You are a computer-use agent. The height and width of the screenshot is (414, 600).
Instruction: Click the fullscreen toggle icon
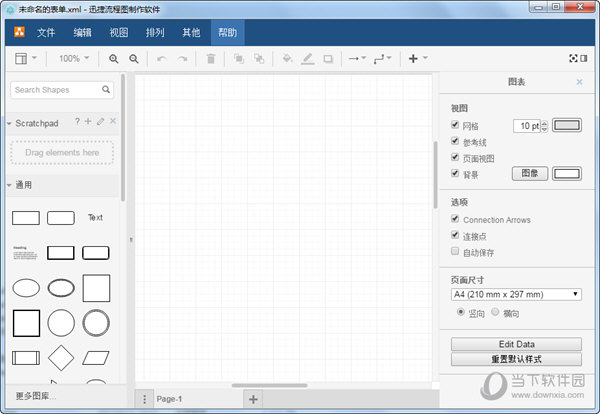pos(573,58)
